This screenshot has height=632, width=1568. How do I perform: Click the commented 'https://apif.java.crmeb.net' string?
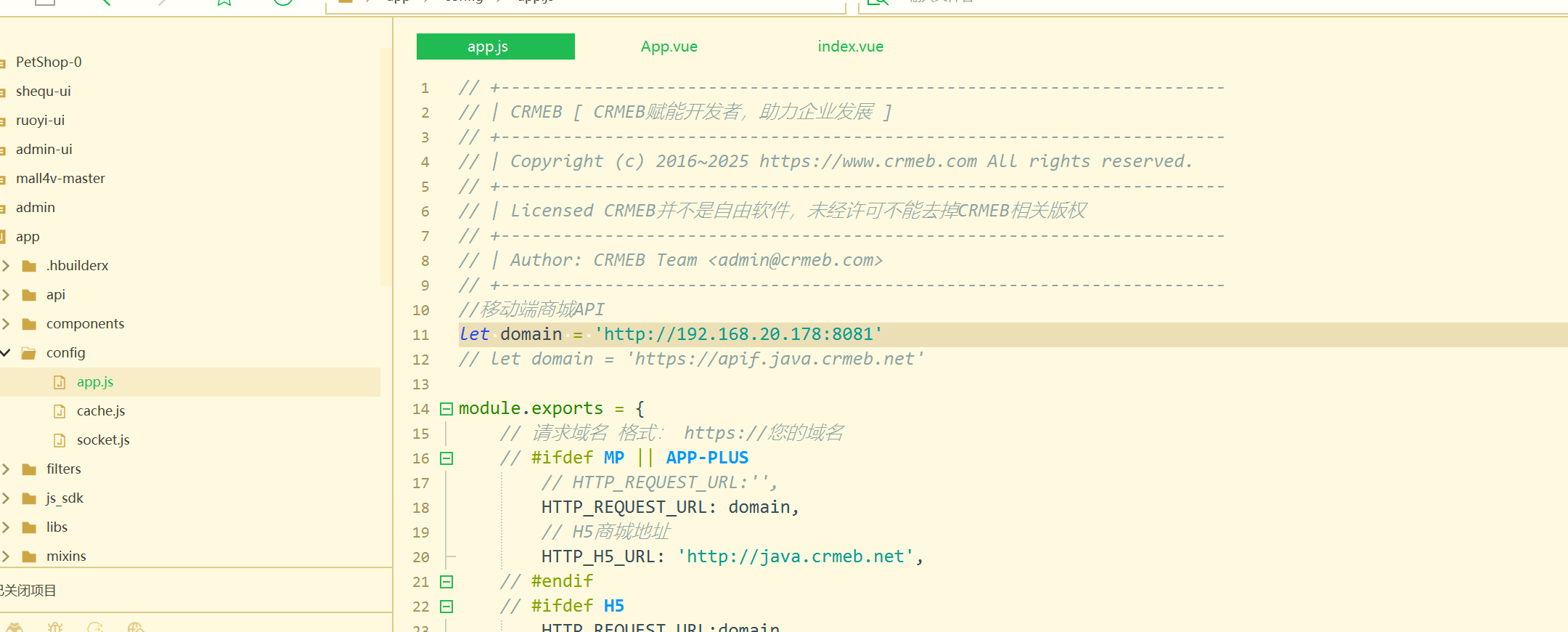[x=775, y=360]
